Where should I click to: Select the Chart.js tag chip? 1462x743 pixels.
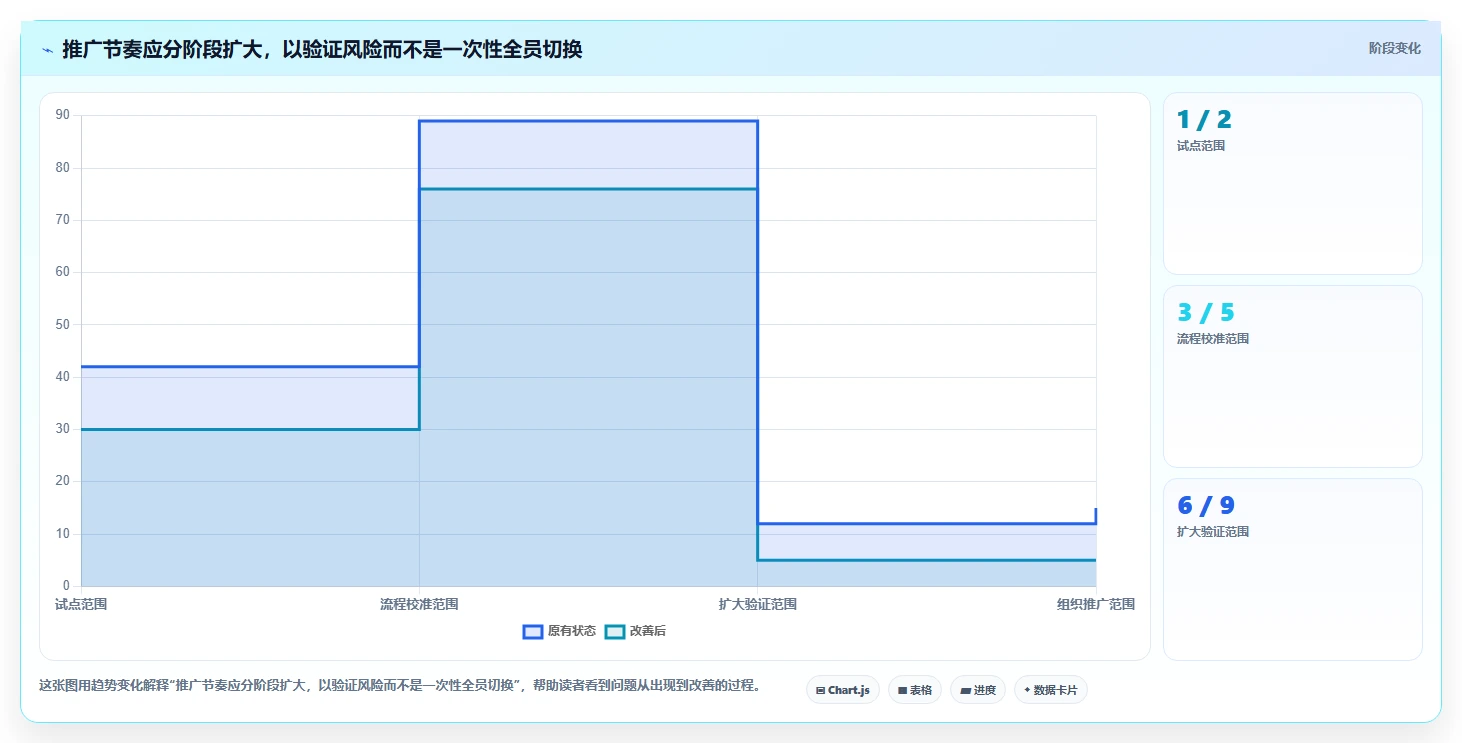pos(843,690)
